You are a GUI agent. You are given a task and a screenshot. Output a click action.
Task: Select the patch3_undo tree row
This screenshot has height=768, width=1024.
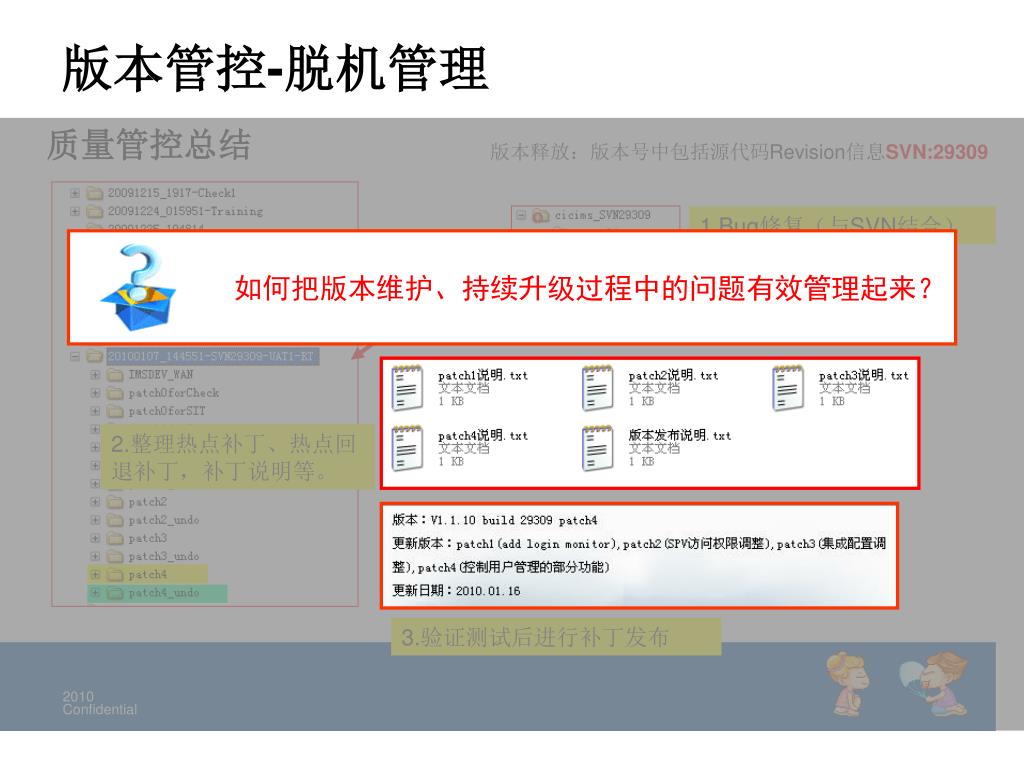point(164,556)
